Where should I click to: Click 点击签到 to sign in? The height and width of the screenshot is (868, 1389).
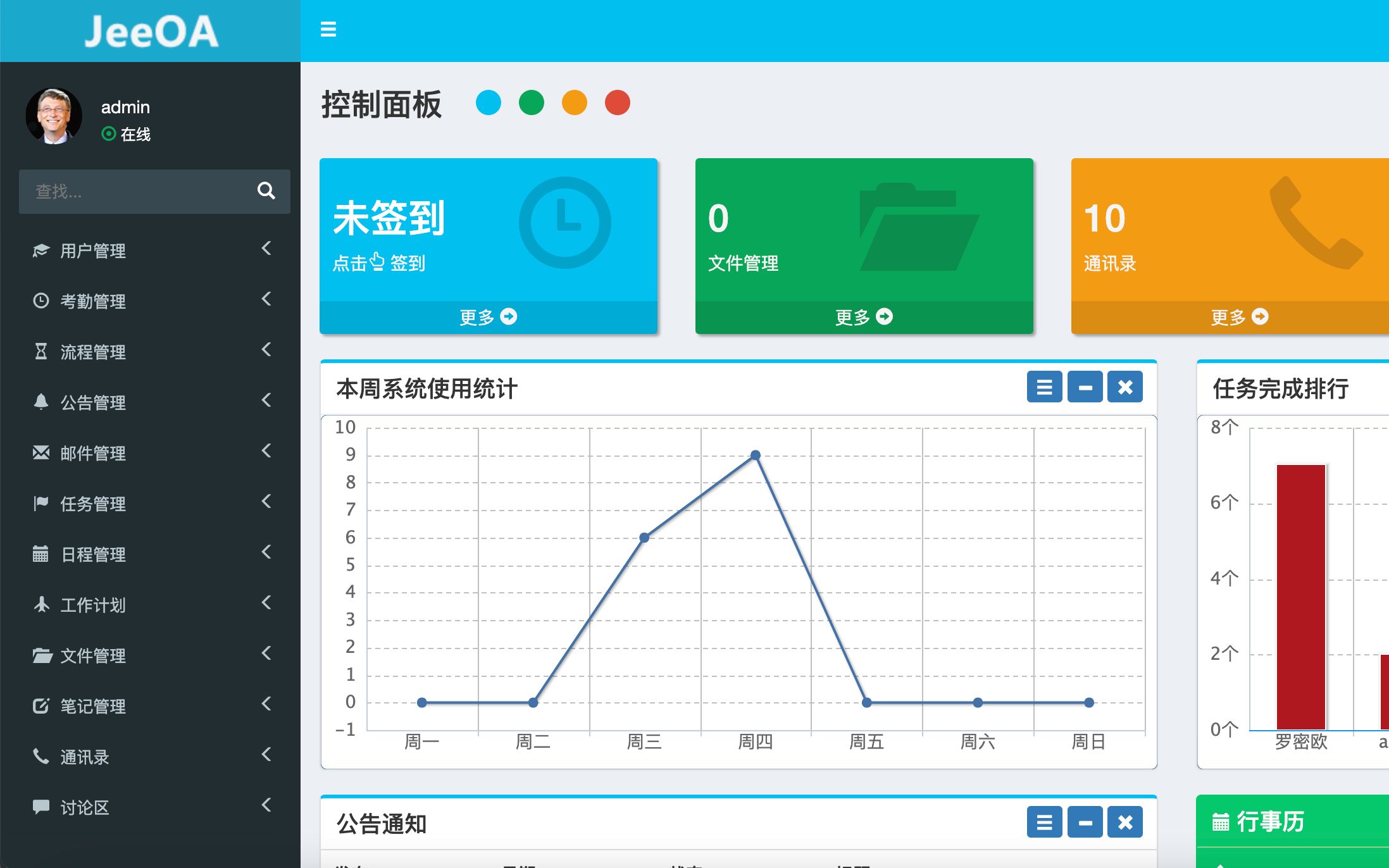pyautogui.click(x=378, y=262)
